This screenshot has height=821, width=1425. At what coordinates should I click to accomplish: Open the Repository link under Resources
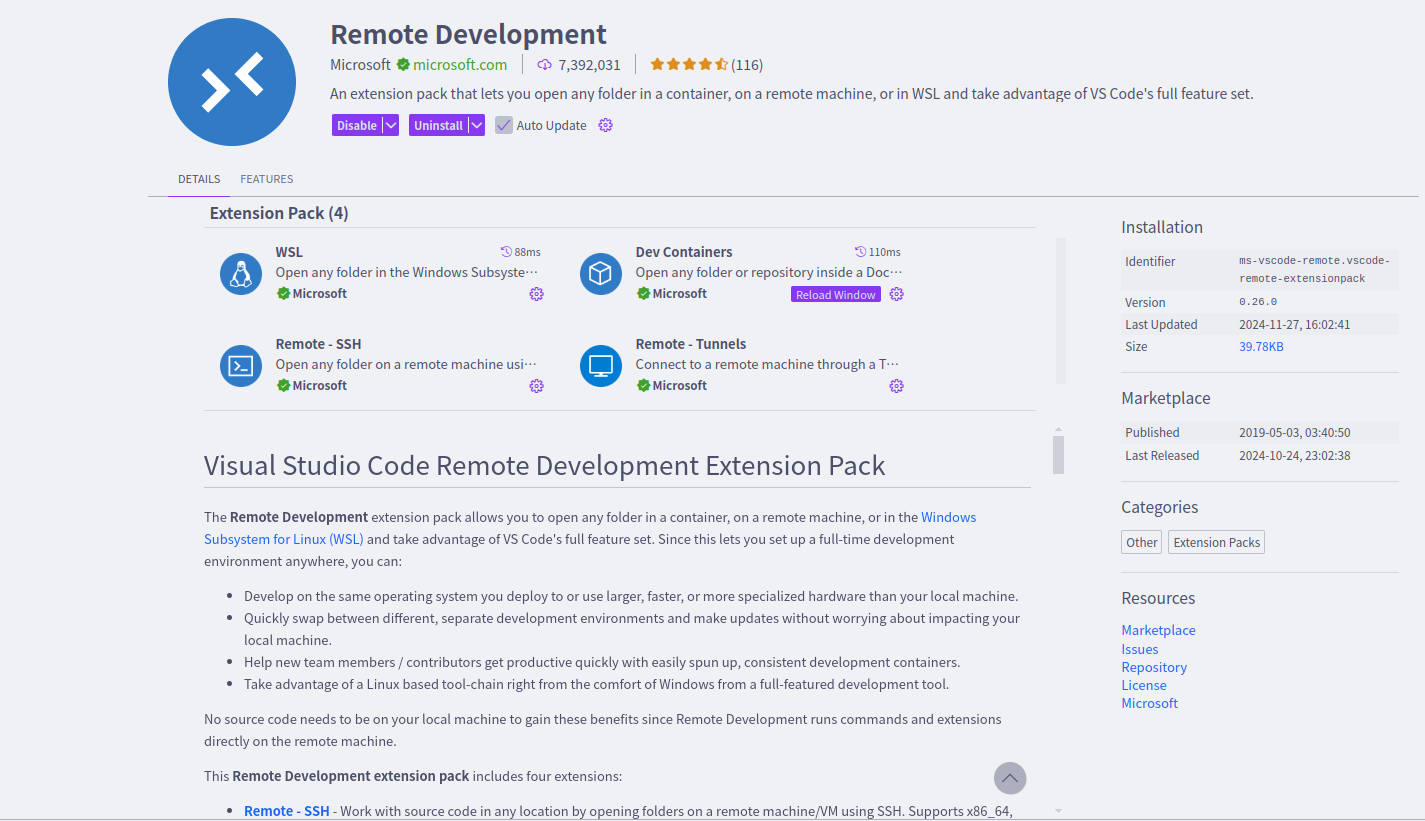pyautogui.click(x=1154, y=667)
